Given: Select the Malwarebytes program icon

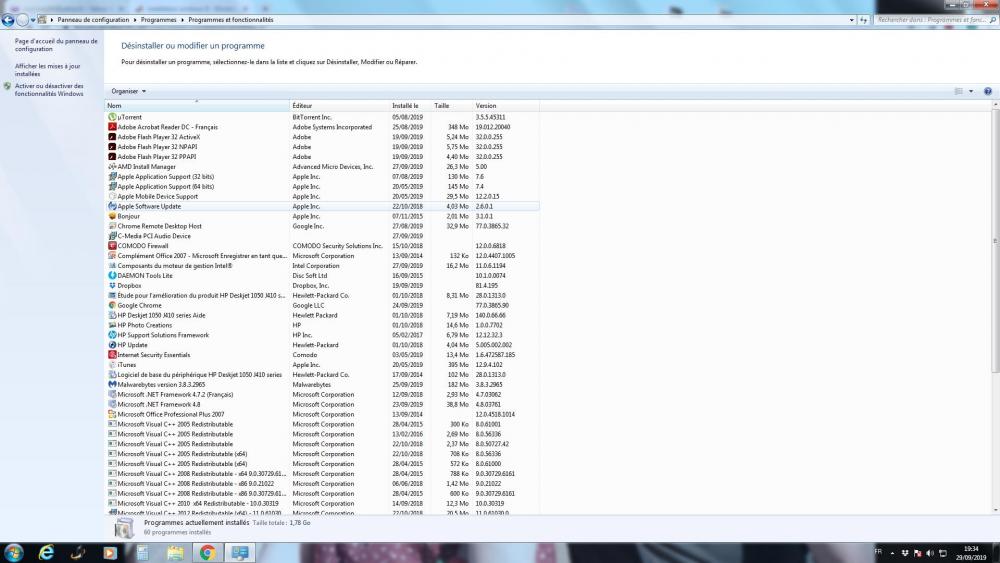Looking at the screenshot, I should coord(112,384).
